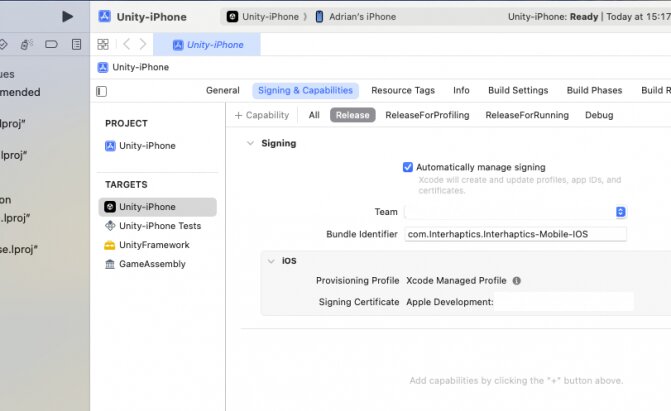Select the Unity-iPhone target
This screenshot has width=671, height=411.
click(x=157, y=207)
